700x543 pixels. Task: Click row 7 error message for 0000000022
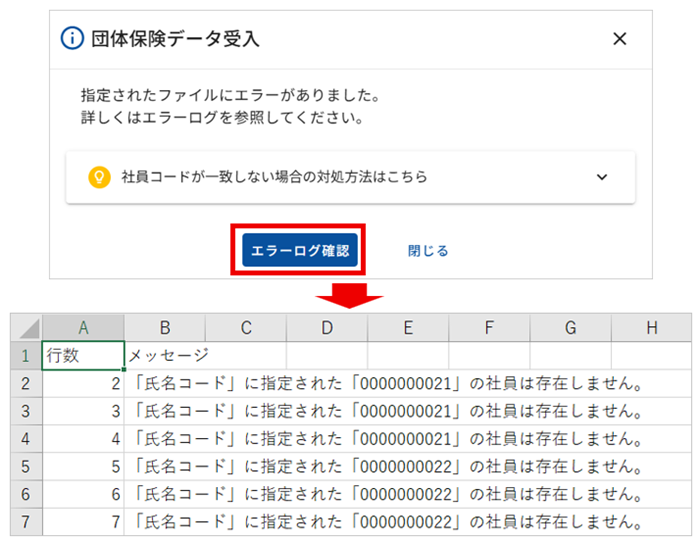coord(387,522)
